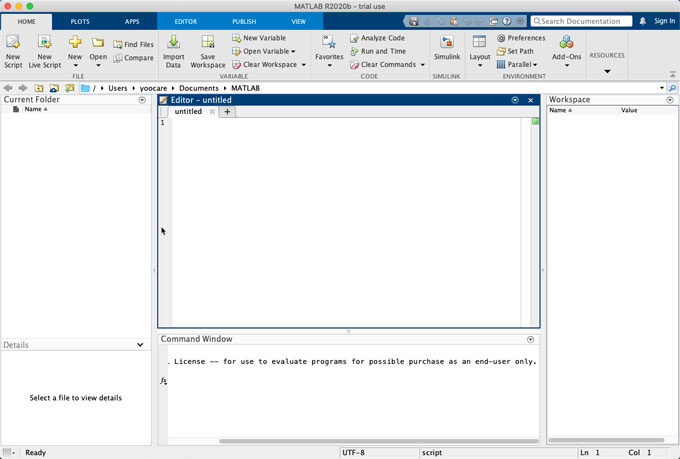This screenshot has width=680, height=459.
Task: Open Preferences
Action: click(521, 38)
